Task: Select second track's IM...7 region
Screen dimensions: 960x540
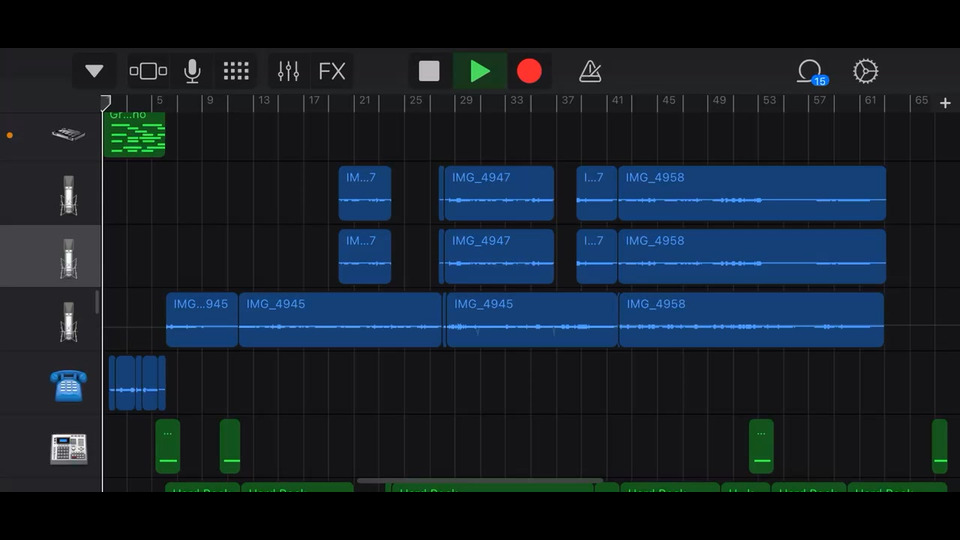Action: click(365, 257)
